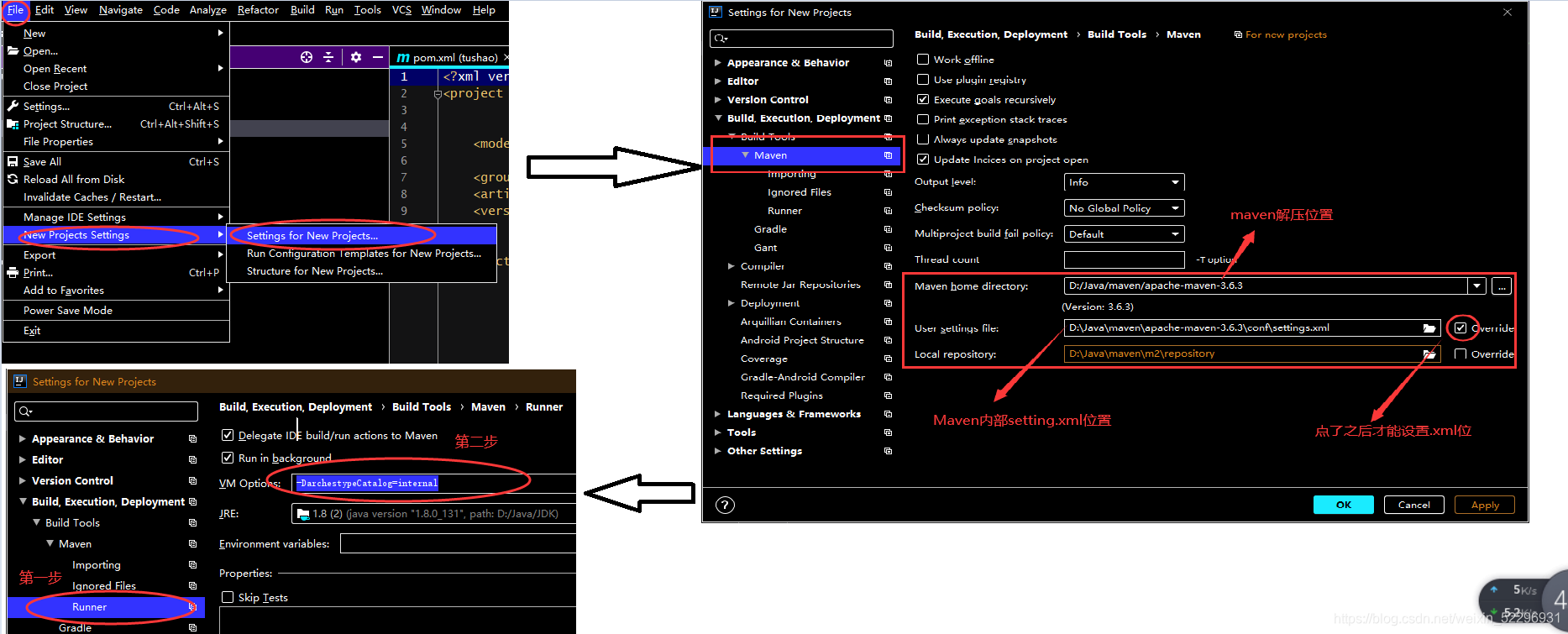Toggle Work offline checkbox
This screenshot has height=634, width=1568.
[x=923, y=60]
